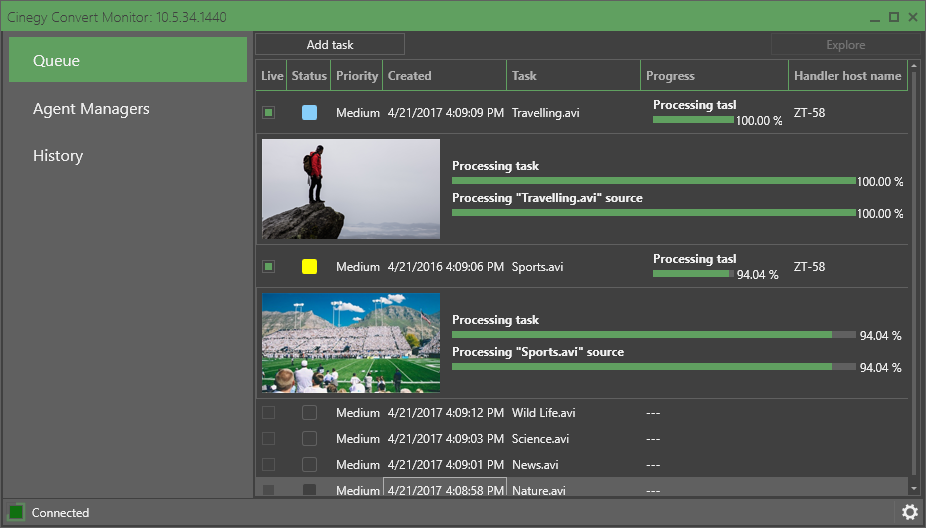Select the Nature.avi task name
Viewport: 926px width, 528px height.
click(539, 490)
